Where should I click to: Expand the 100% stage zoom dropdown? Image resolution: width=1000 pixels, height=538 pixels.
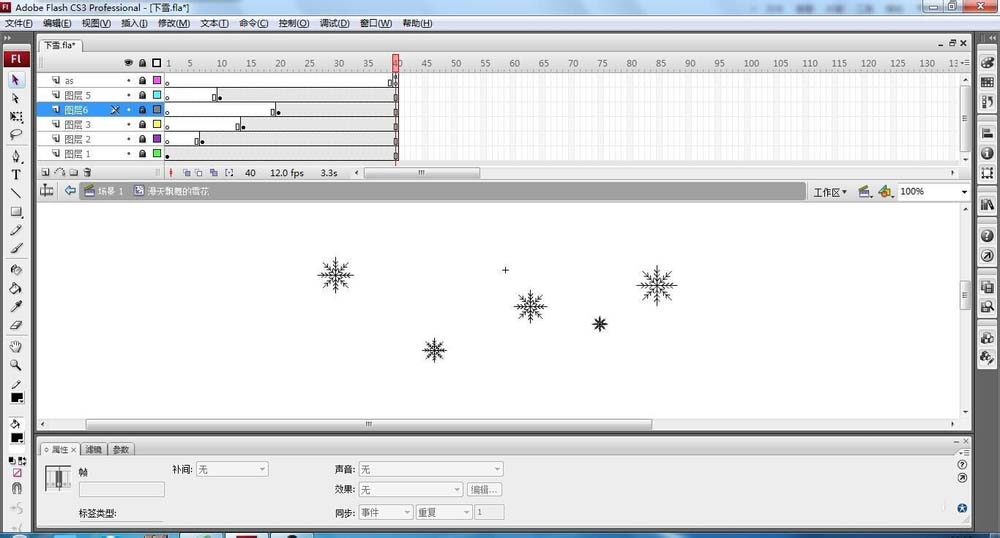coord(964,192)
